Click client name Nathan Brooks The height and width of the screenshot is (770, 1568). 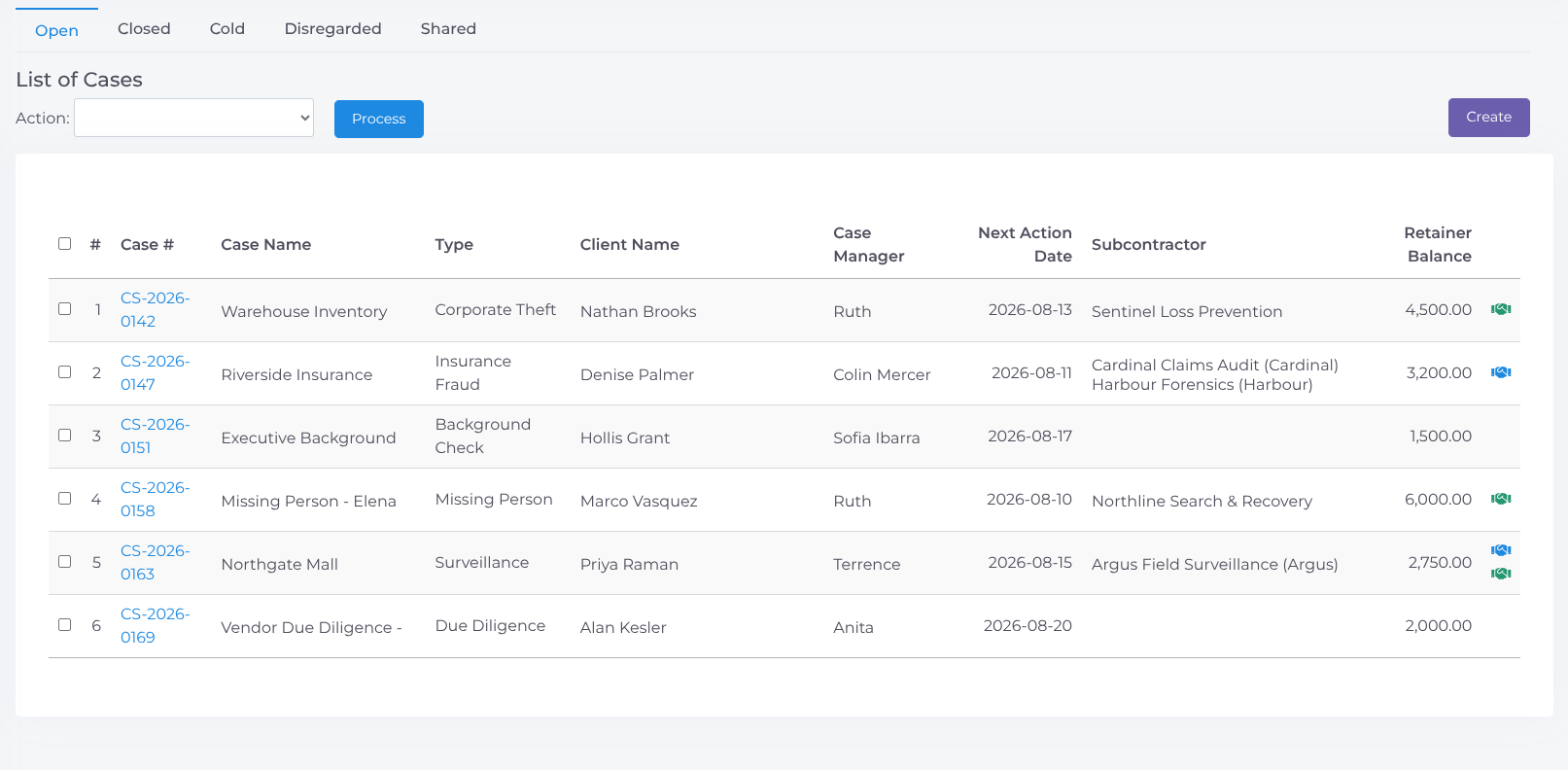pos(639,311)
